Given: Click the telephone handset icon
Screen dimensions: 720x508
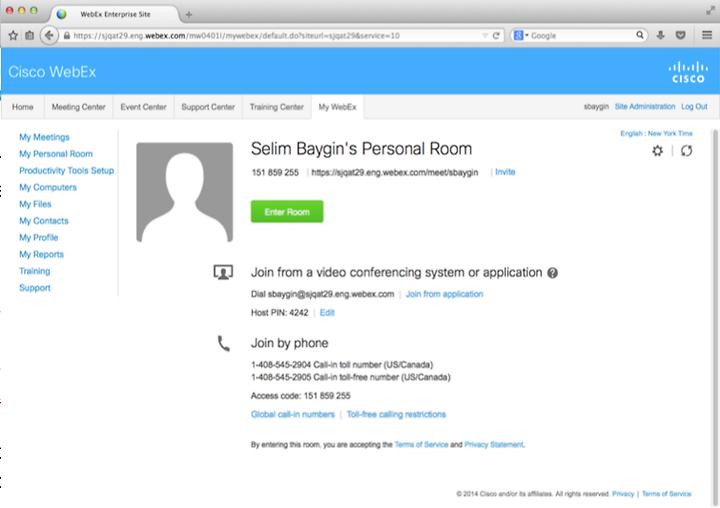Looking at the screenshot, I should point(224,344).
